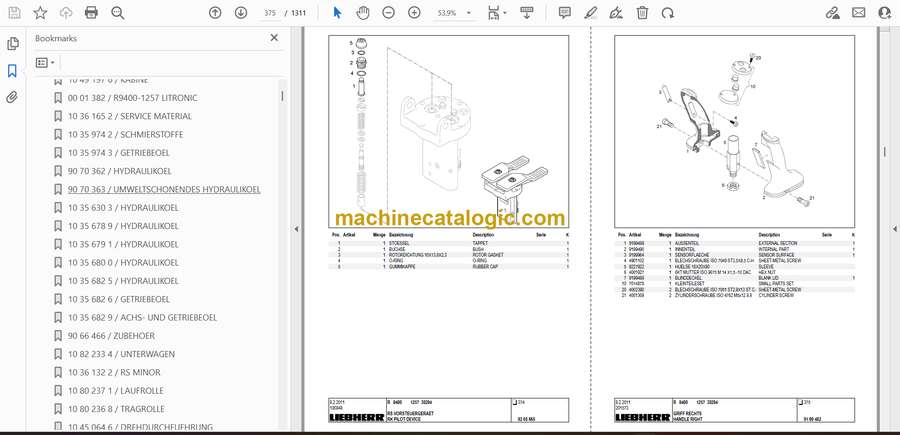Screen dimensions: 900x435
Task: Zoom in with the plus button
Action: [x=414, y=13]
